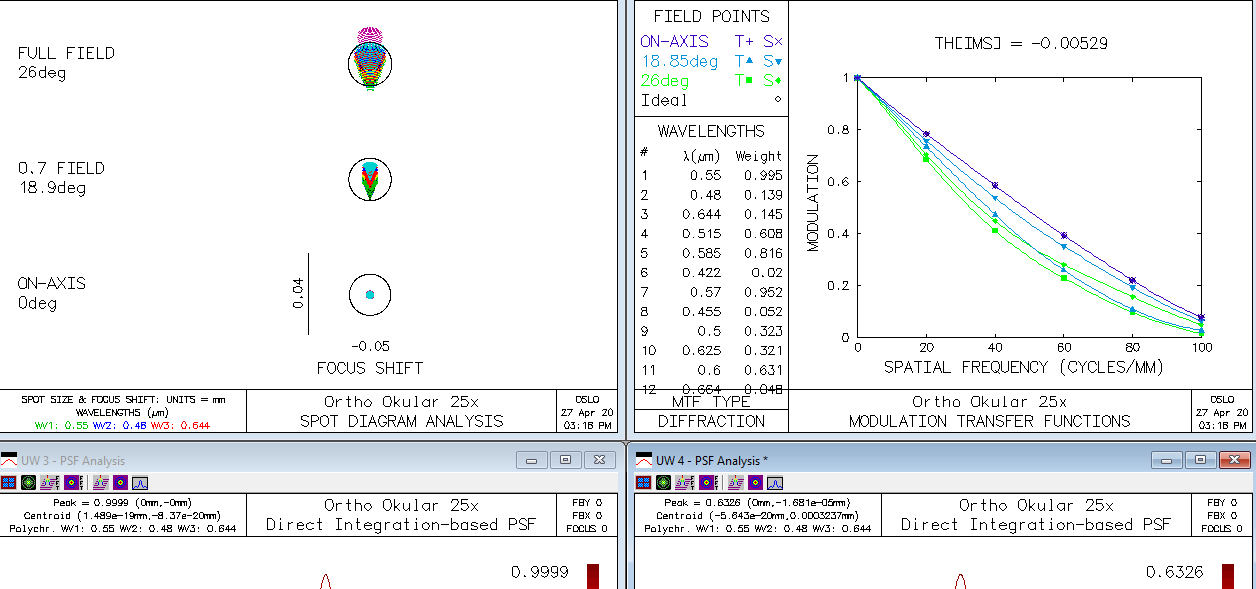Click the 18.9deg text under 0.7 FIELD
The height and width of the screenshot is (589, 1256).
tap(52, 188)
